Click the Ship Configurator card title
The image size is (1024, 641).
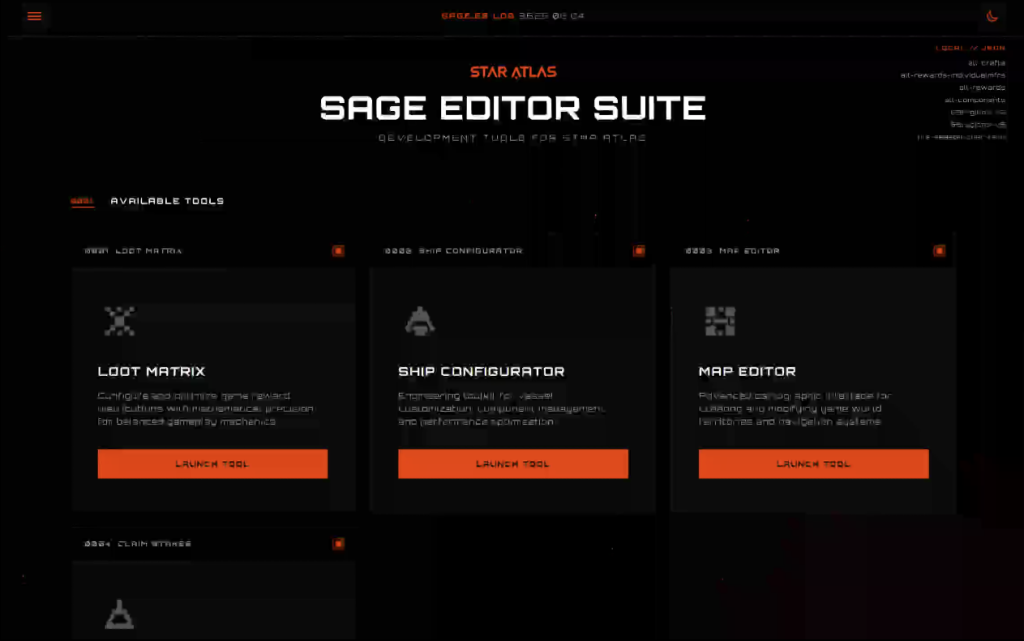(481, 372)
